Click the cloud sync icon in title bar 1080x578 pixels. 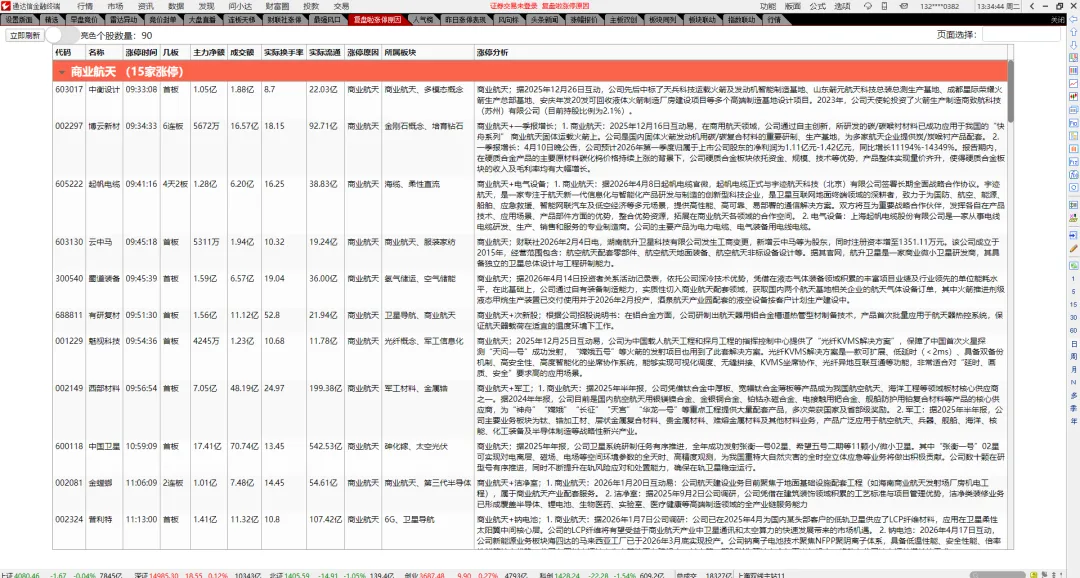pos(868,6)
